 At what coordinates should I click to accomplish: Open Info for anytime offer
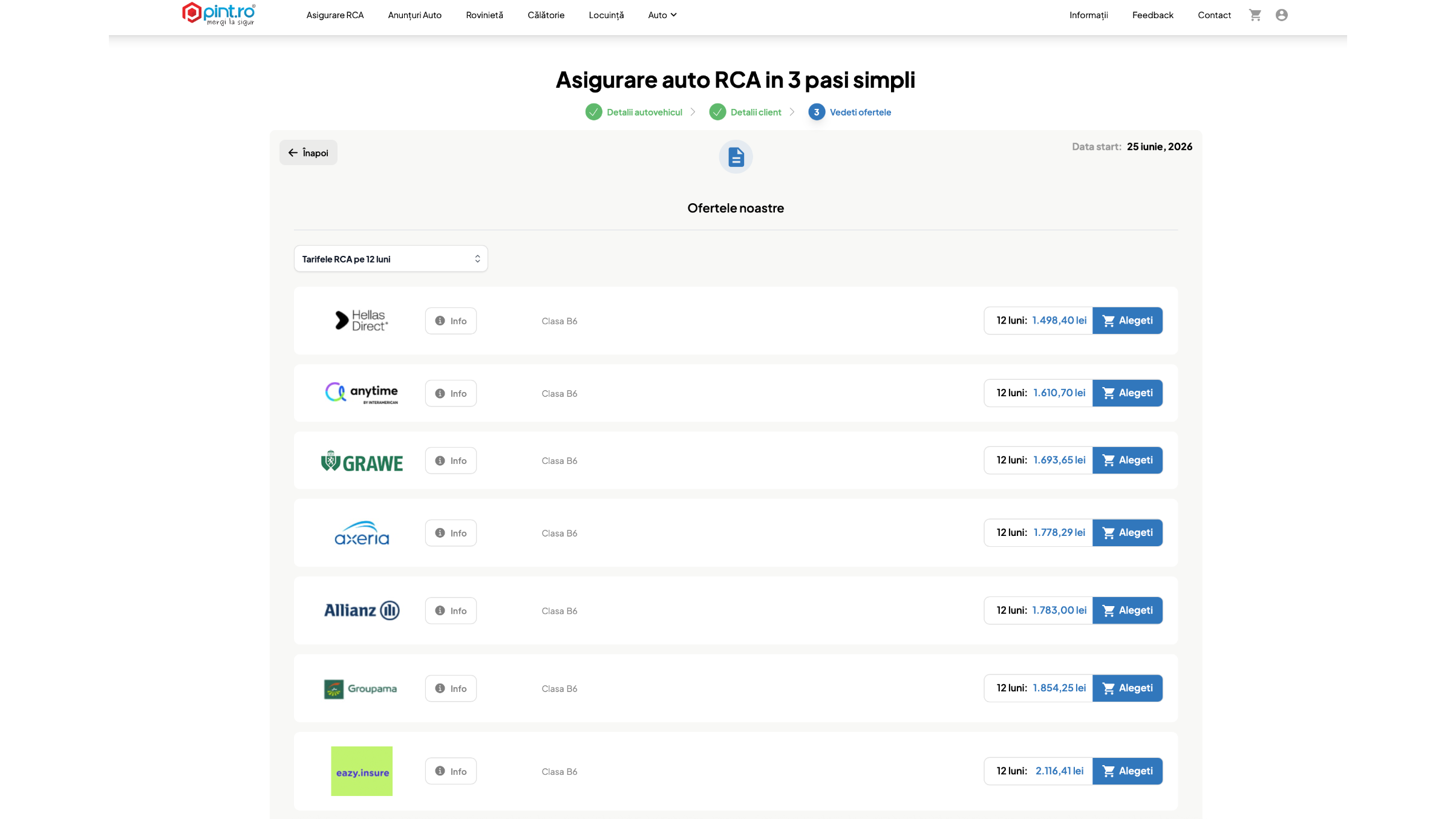[451, 393]
